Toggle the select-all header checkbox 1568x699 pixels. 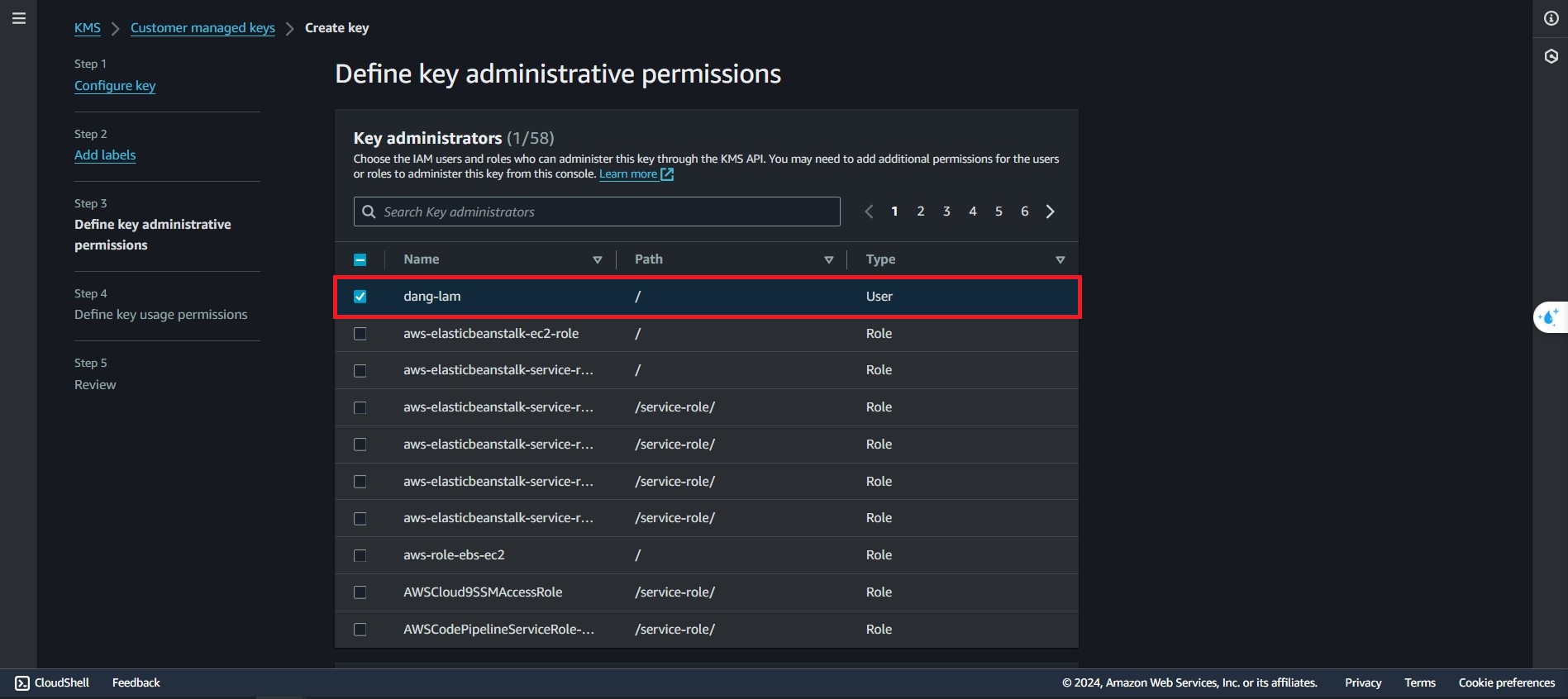(x=360, y=259)
